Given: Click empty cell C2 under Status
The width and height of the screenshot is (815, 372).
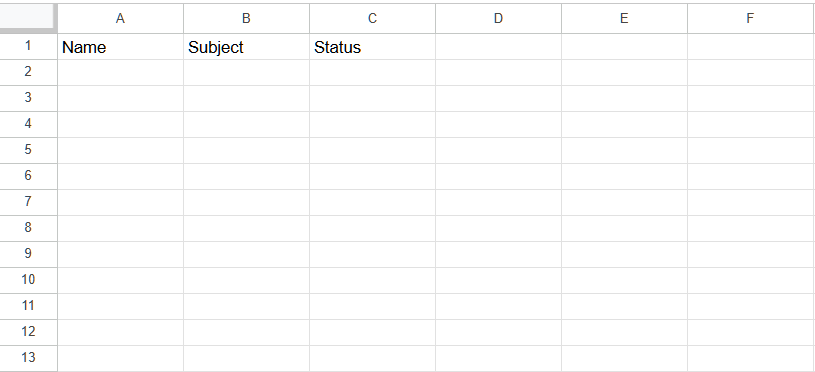Looking at the screenshot, I should 372,73.
